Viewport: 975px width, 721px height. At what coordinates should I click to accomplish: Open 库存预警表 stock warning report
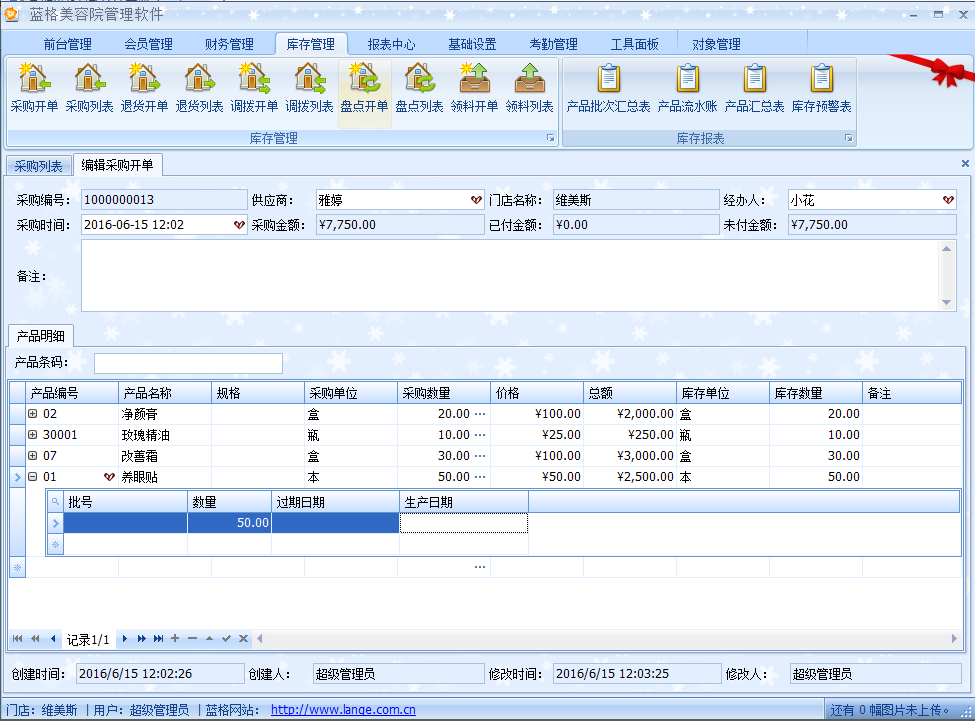(821, 87)
